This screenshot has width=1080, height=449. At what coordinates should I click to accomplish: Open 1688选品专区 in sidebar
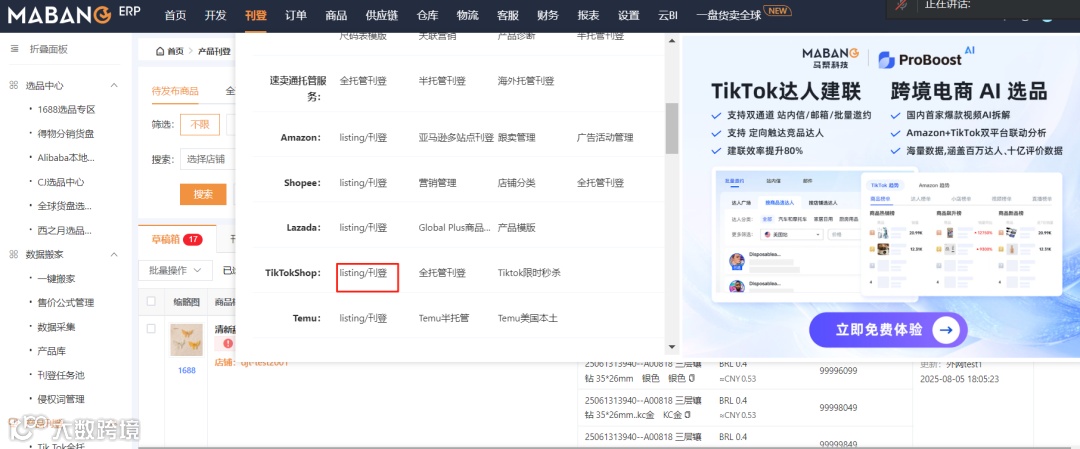[x=66, y=109]
